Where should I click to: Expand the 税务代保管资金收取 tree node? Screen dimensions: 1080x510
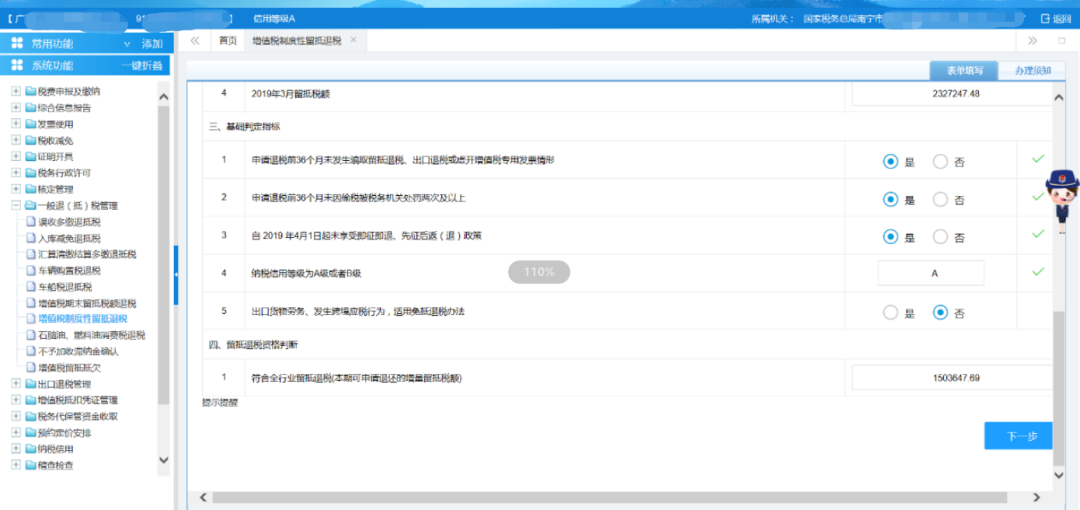16,416
